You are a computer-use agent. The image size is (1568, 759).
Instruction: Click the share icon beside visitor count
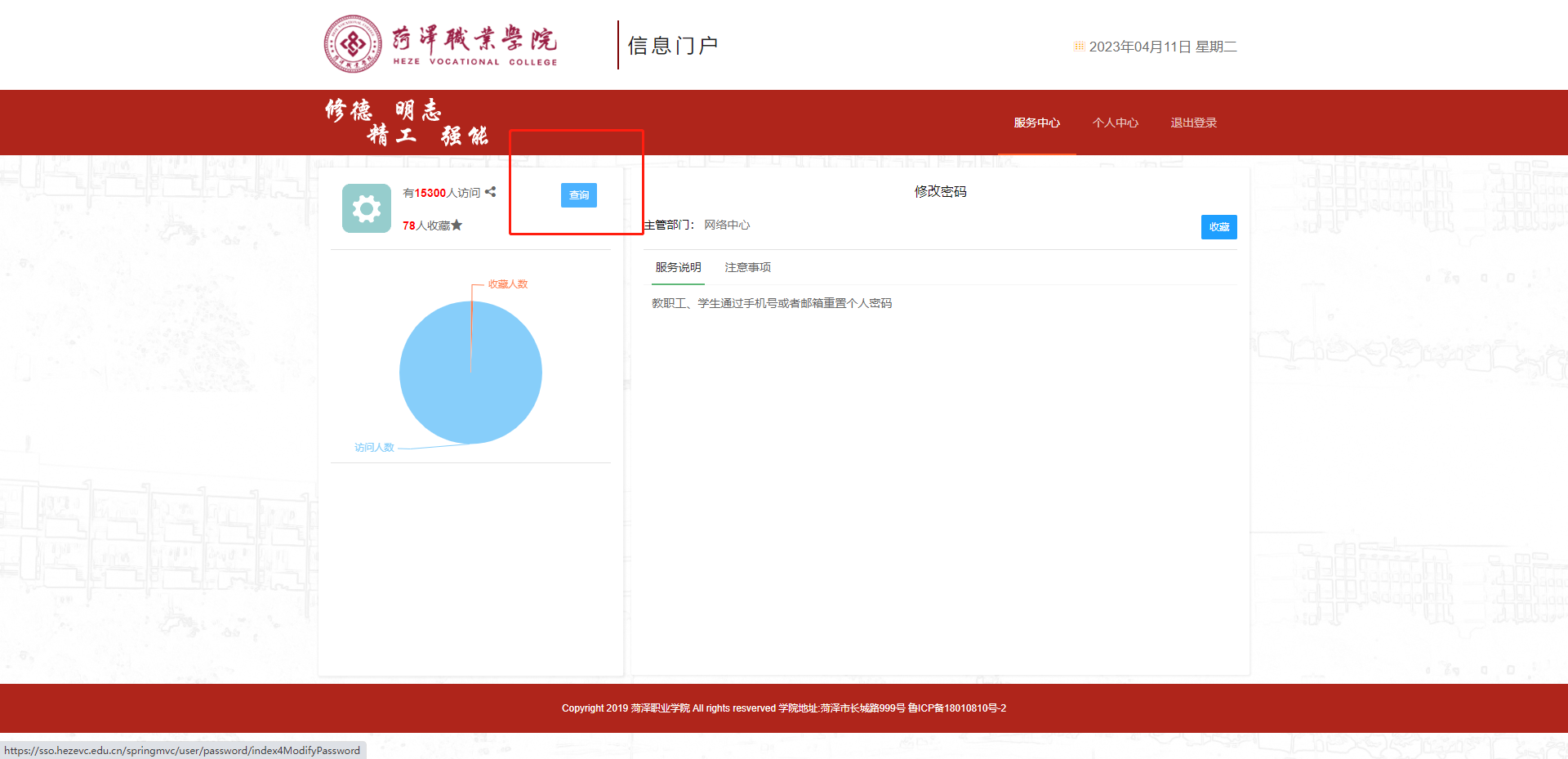pos(490,192)
